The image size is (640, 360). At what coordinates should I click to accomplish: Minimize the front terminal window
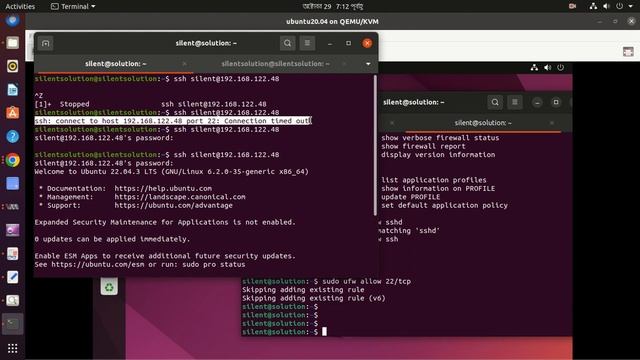(x=329, y=43)
